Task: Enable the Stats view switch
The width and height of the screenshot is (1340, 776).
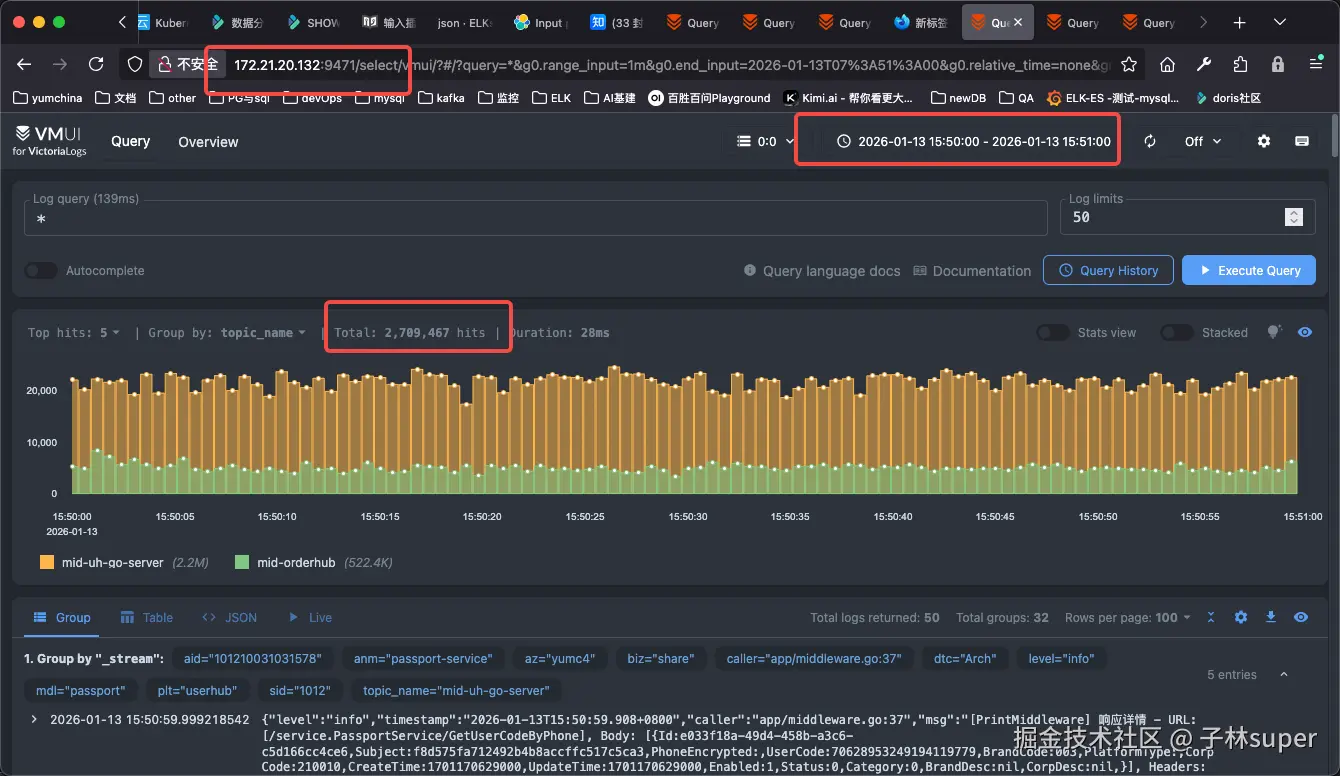Action: point(1053,332)
